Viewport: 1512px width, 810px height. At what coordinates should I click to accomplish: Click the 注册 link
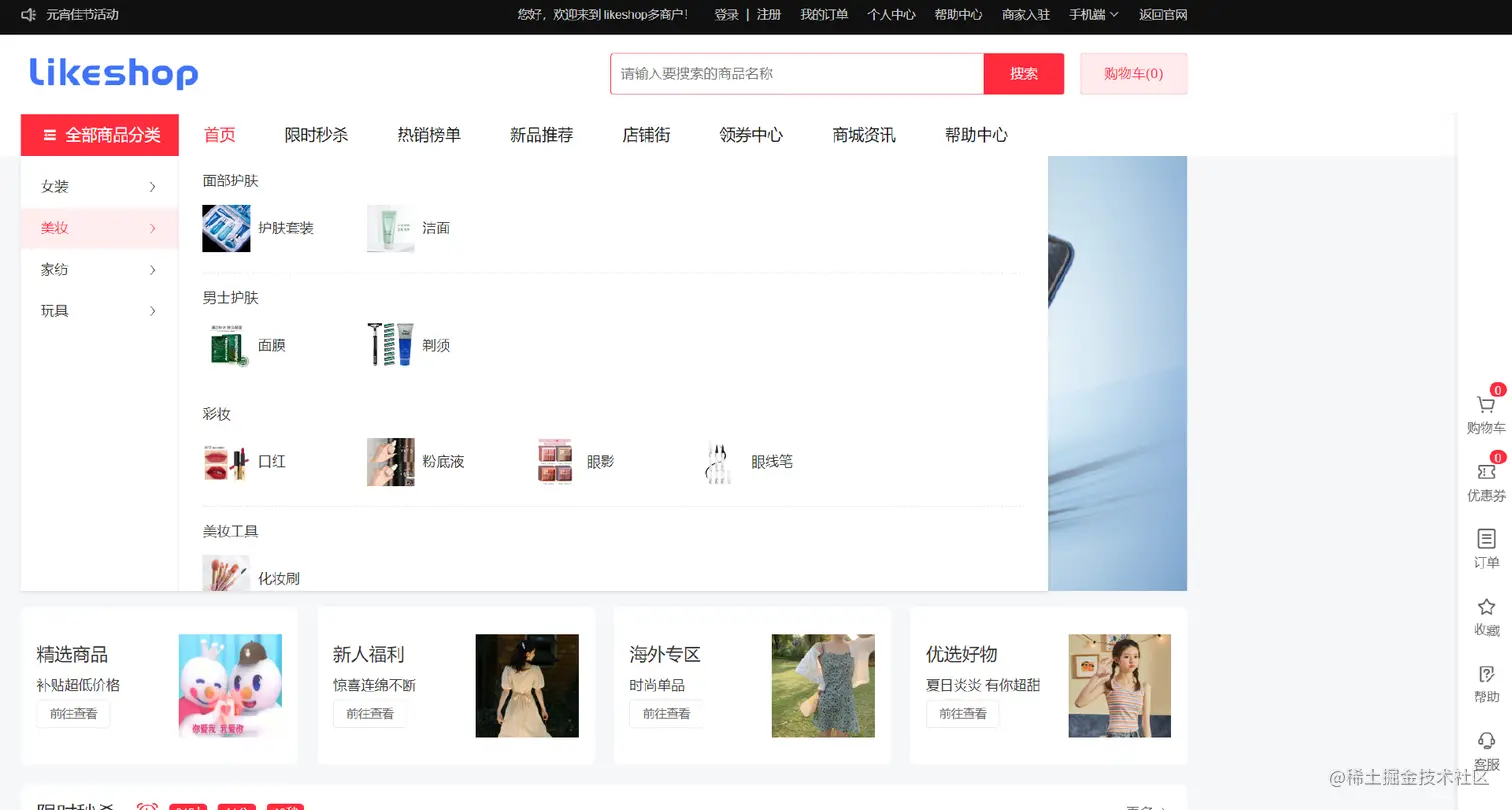(769, 15)
